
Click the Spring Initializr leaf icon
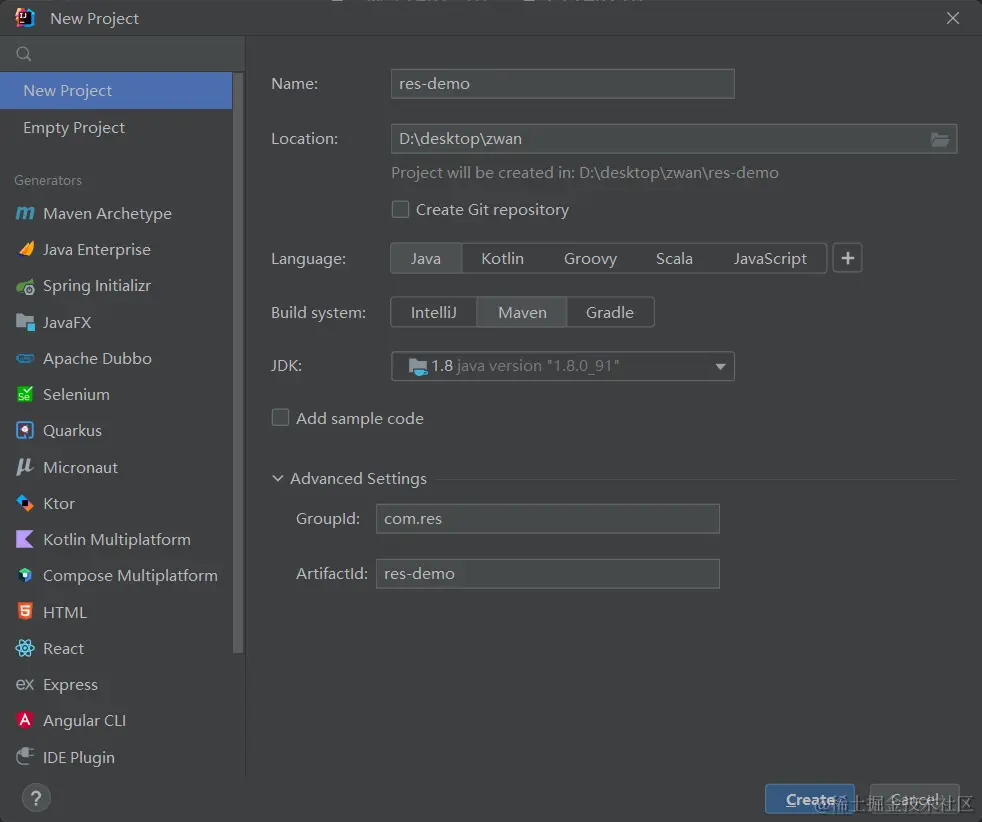26,287
